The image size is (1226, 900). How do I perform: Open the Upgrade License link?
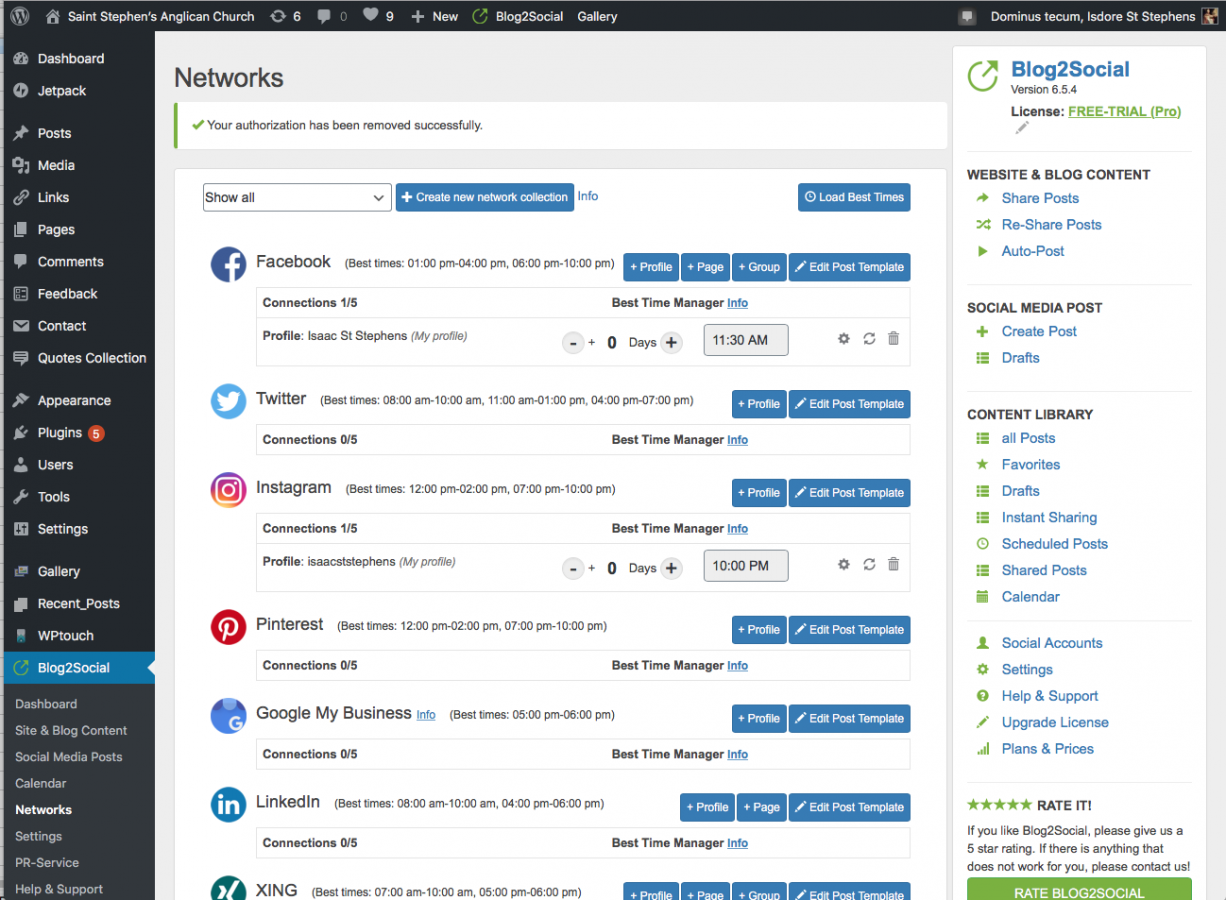1055,722
